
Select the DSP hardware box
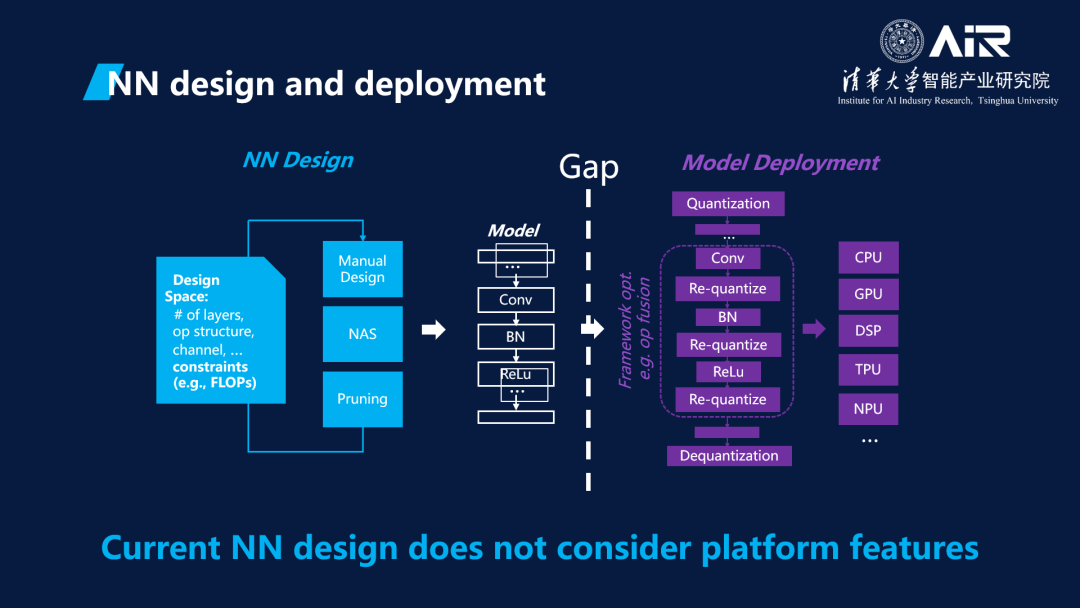[x=868, y=331]
